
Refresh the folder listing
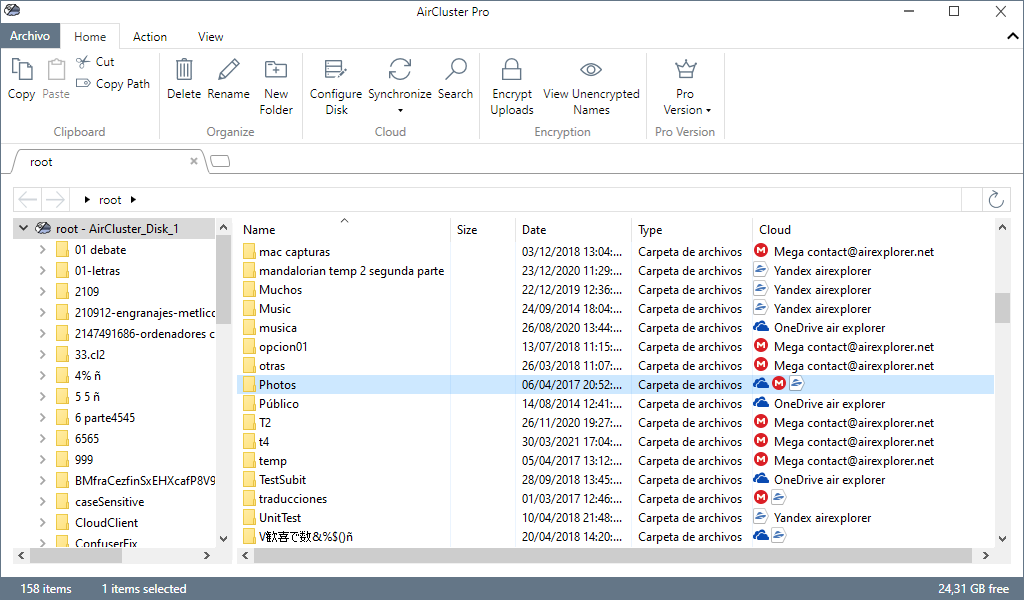click(x=995, y=199)
